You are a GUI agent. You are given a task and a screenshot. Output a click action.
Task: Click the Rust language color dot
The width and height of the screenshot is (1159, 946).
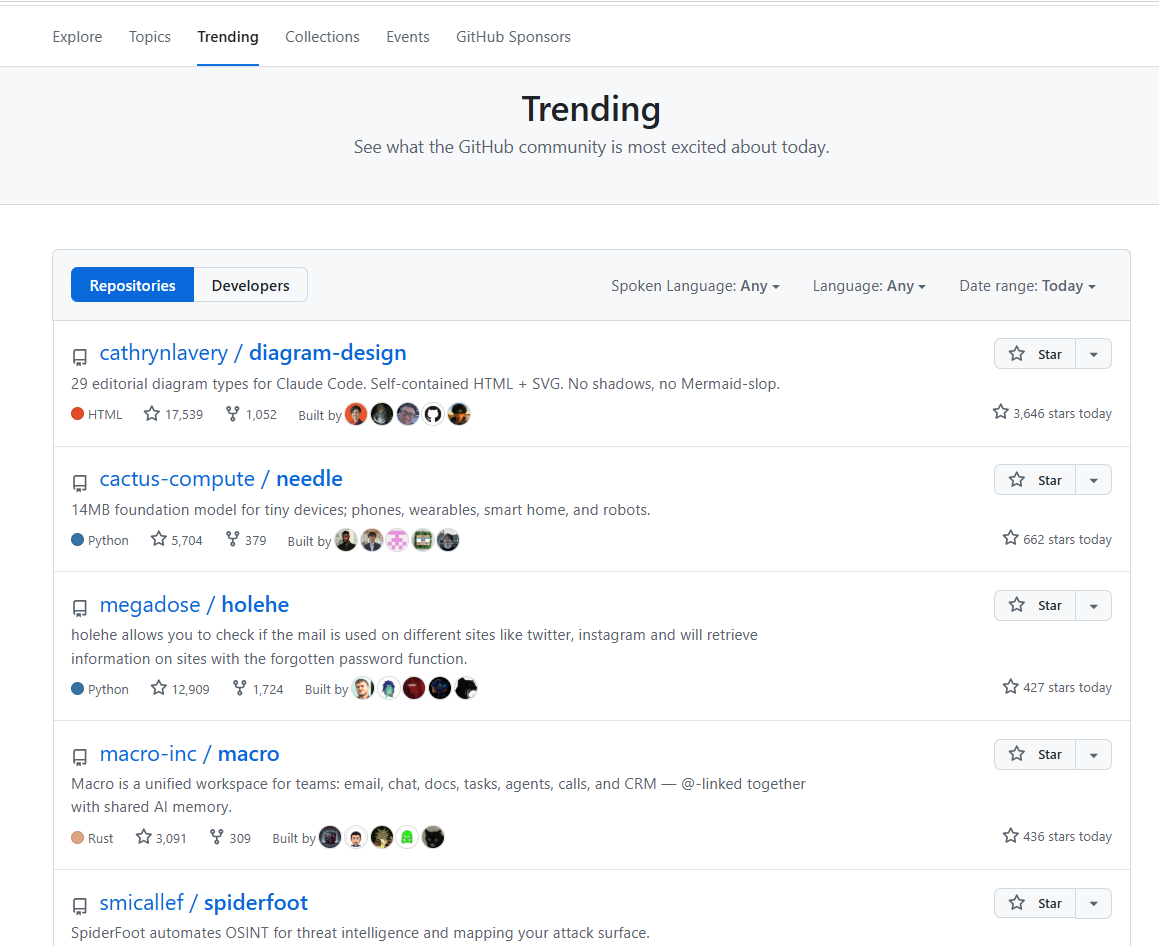pos(77,837)
